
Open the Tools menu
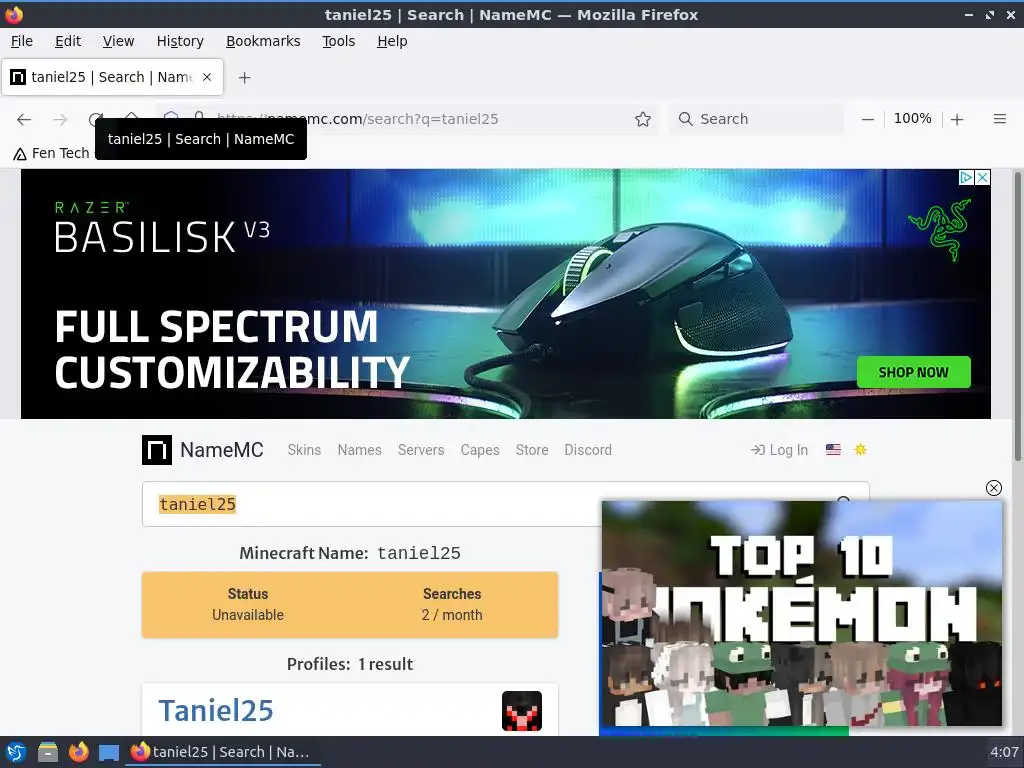point(338,41)
